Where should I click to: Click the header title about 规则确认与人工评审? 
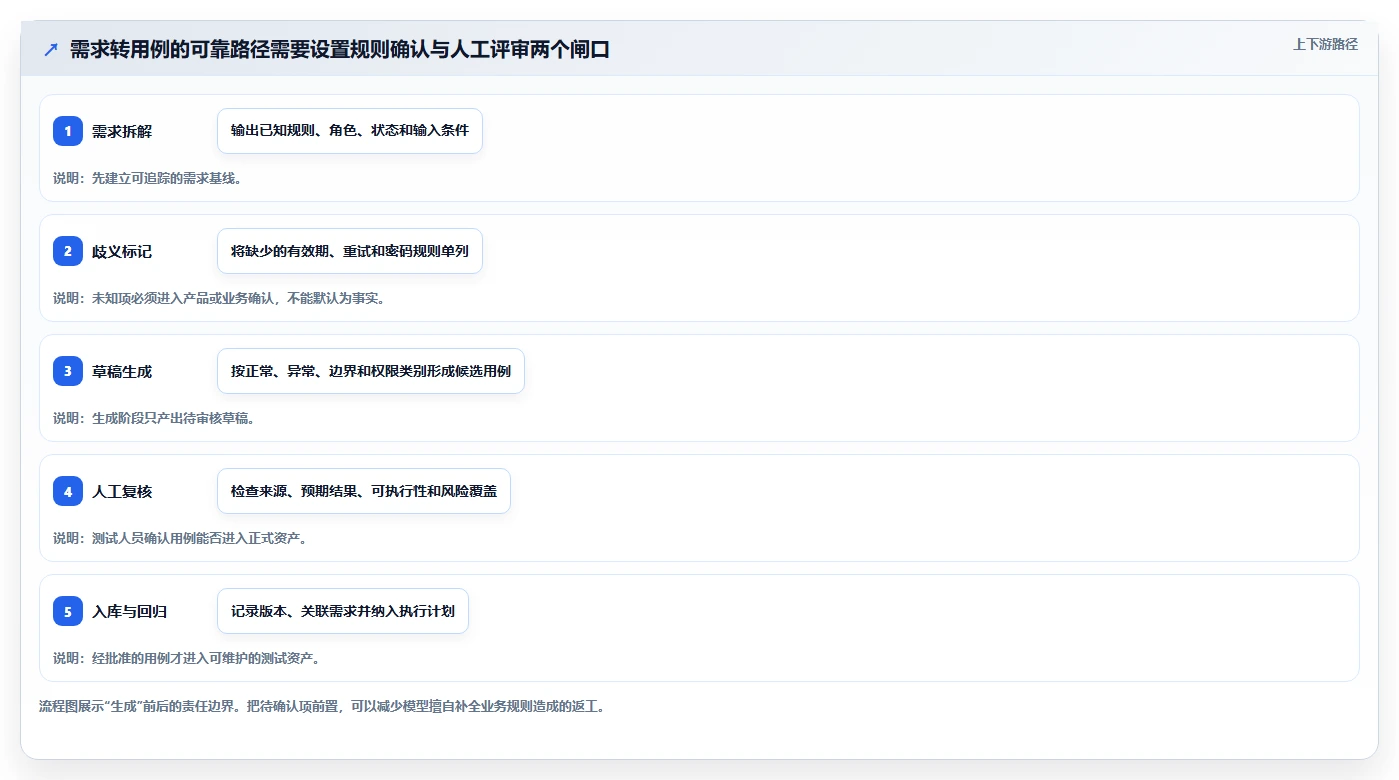click(340, 50)
